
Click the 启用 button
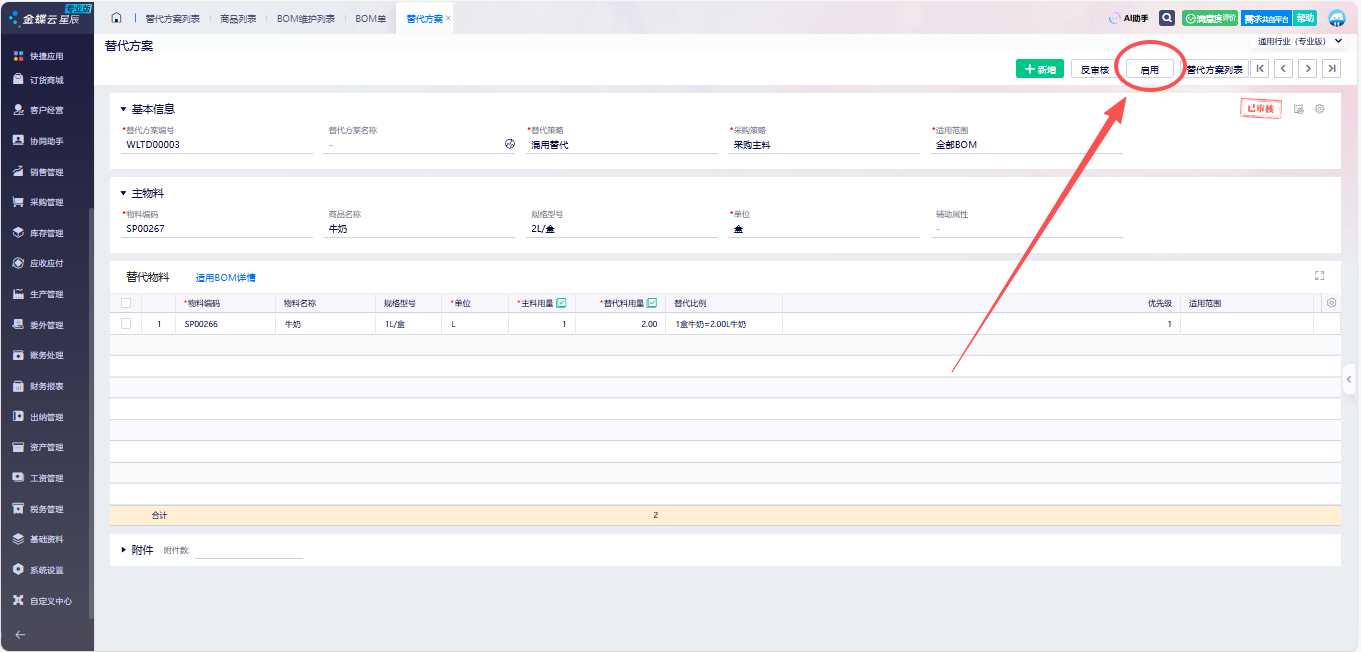click(1149, 70)
